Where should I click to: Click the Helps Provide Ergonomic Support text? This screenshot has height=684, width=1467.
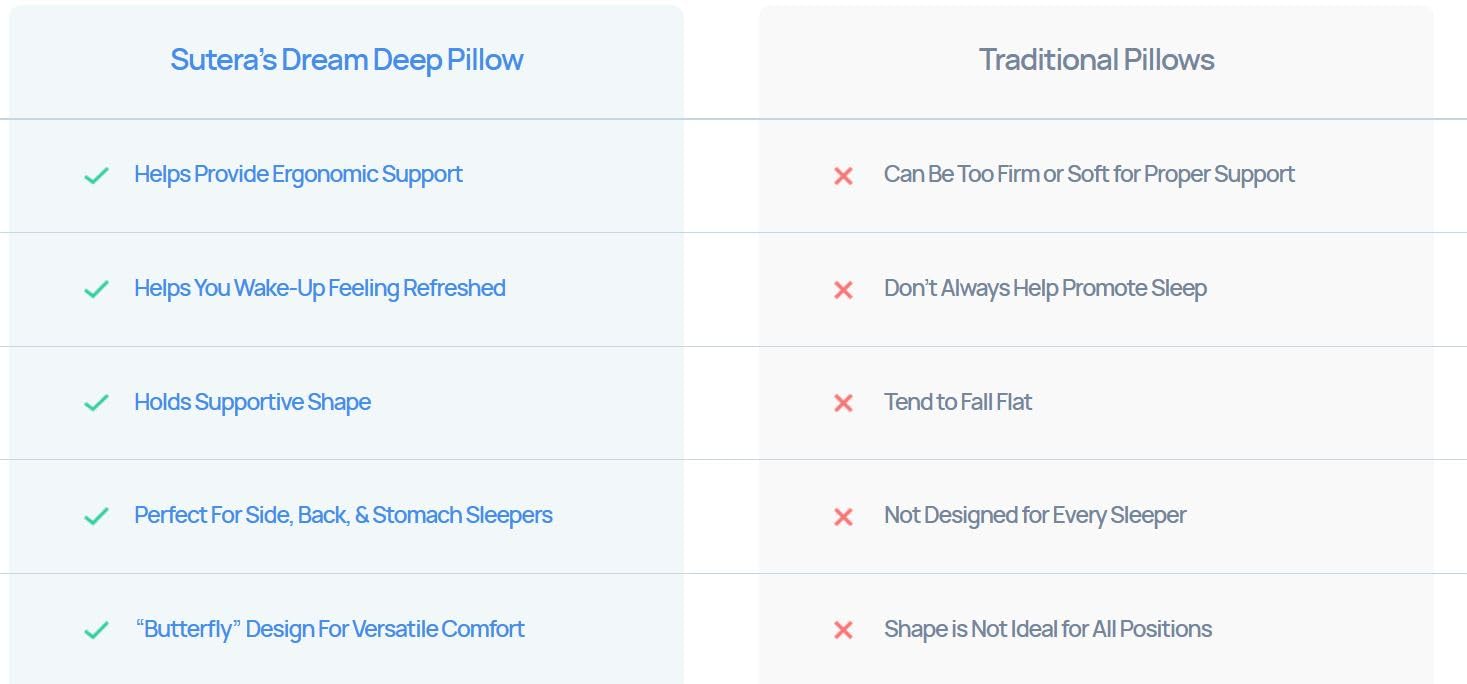coord(298,175)
